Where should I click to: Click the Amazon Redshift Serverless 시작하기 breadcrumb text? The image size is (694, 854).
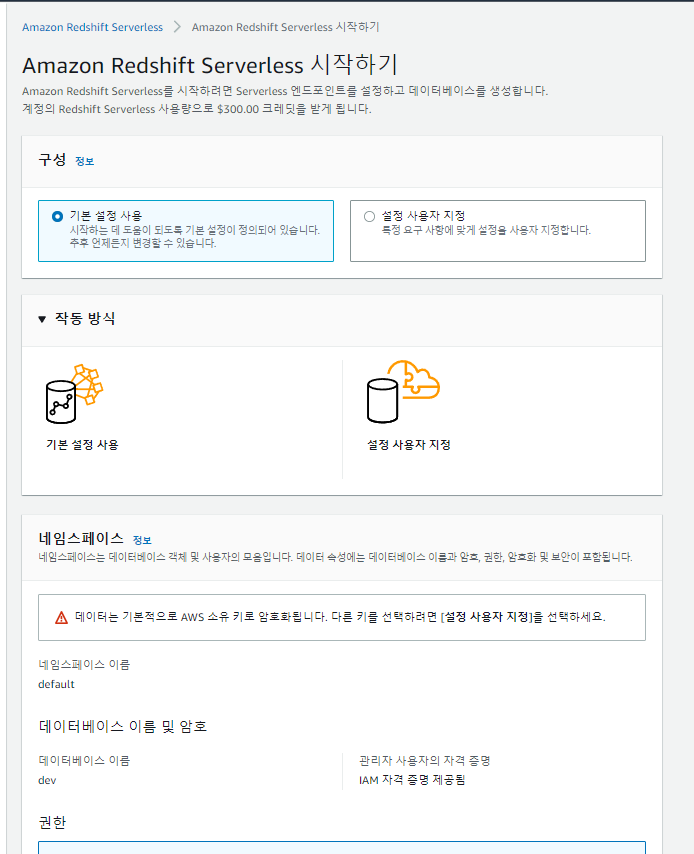pos(285,27)
